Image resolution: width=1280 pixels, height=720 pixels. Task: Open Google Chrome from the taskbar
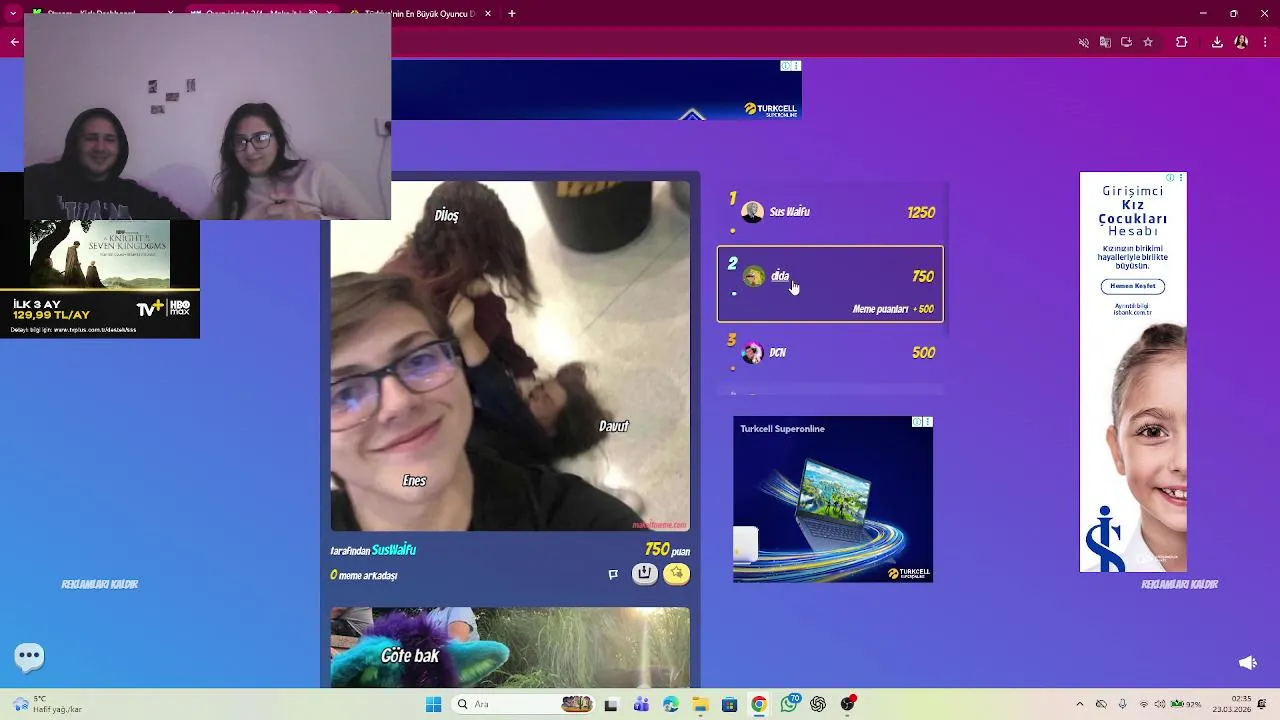pos(759,704)
